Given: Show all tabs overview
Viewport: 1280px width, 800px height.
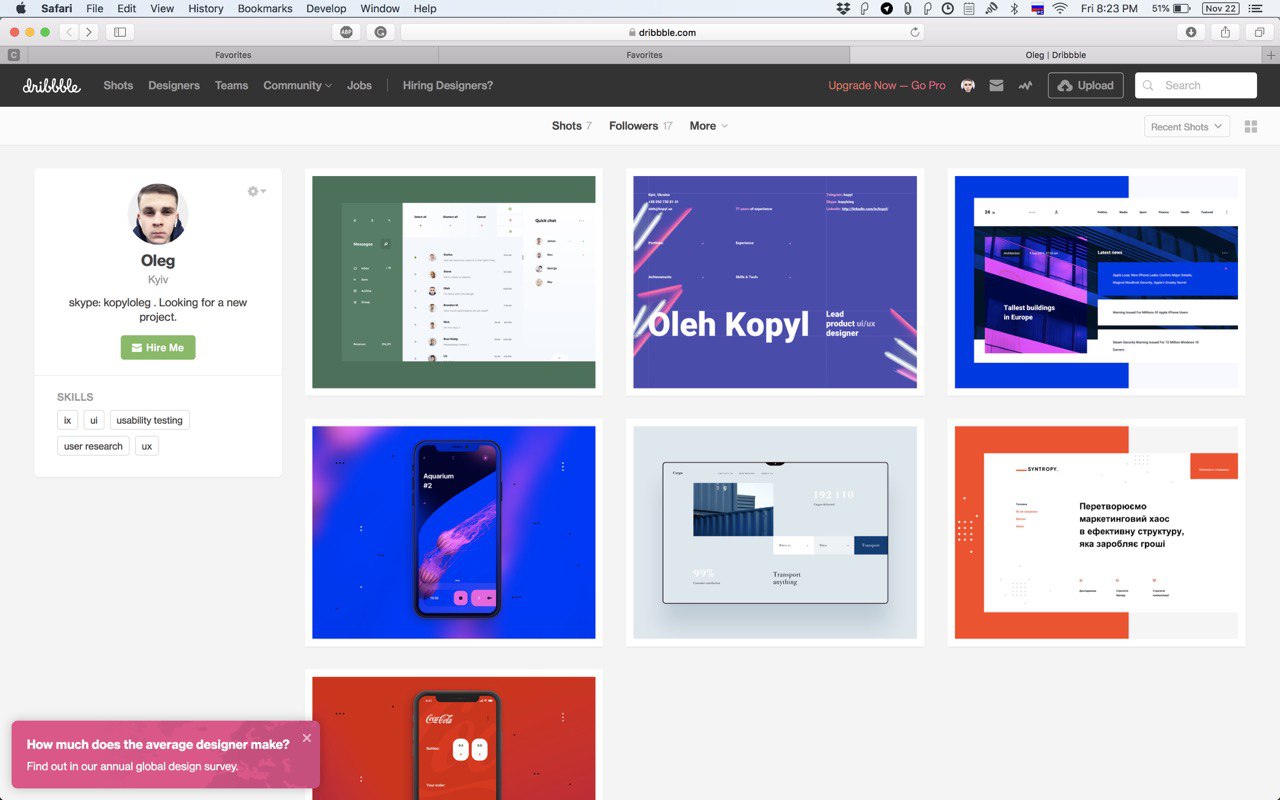Looking at the screenshot, I should click(1259, 32).
